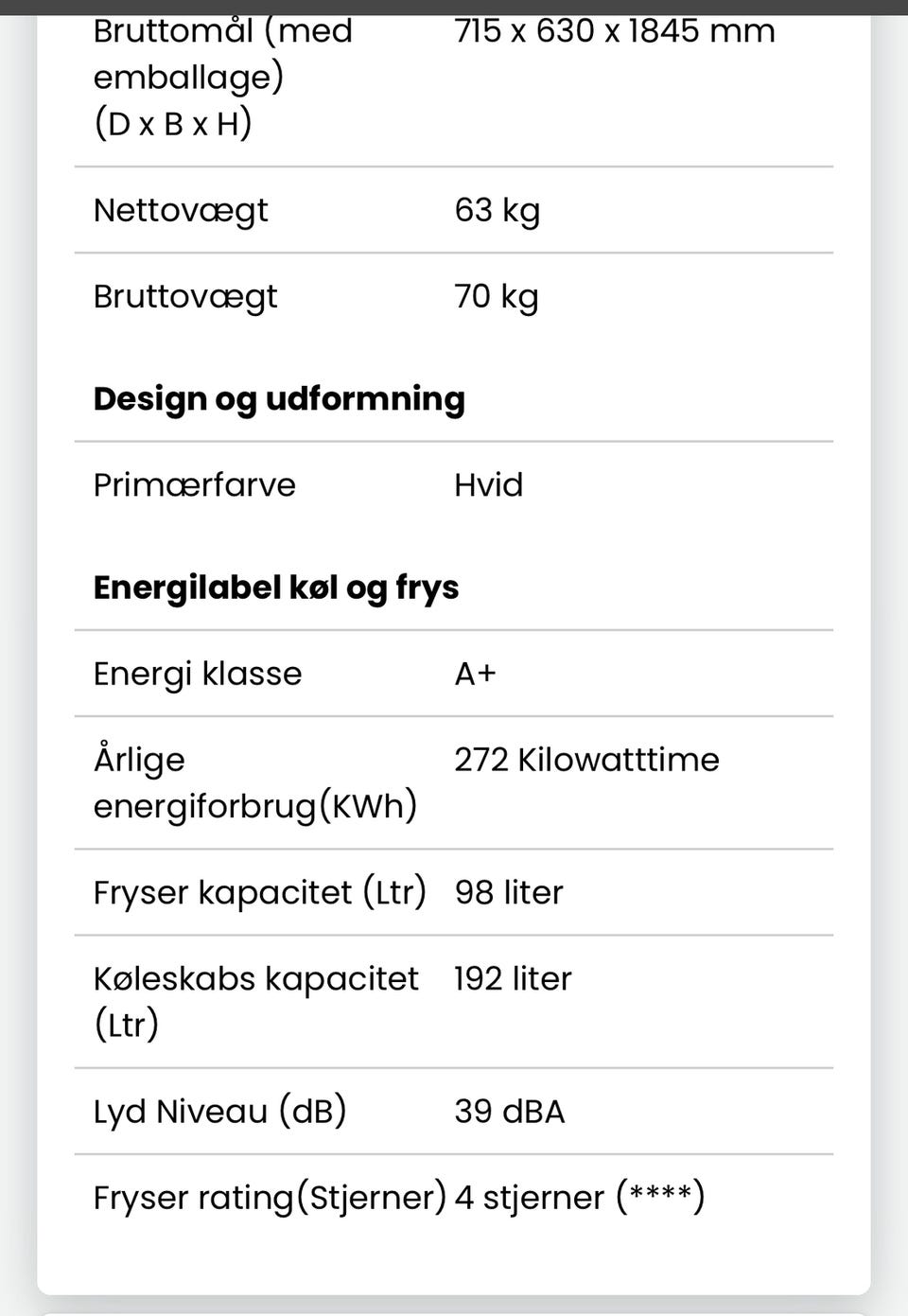Select the 63 kg weight value
Image resolution: width=908 pixels, height=1316 pixels.
click(x=497, y=210)
